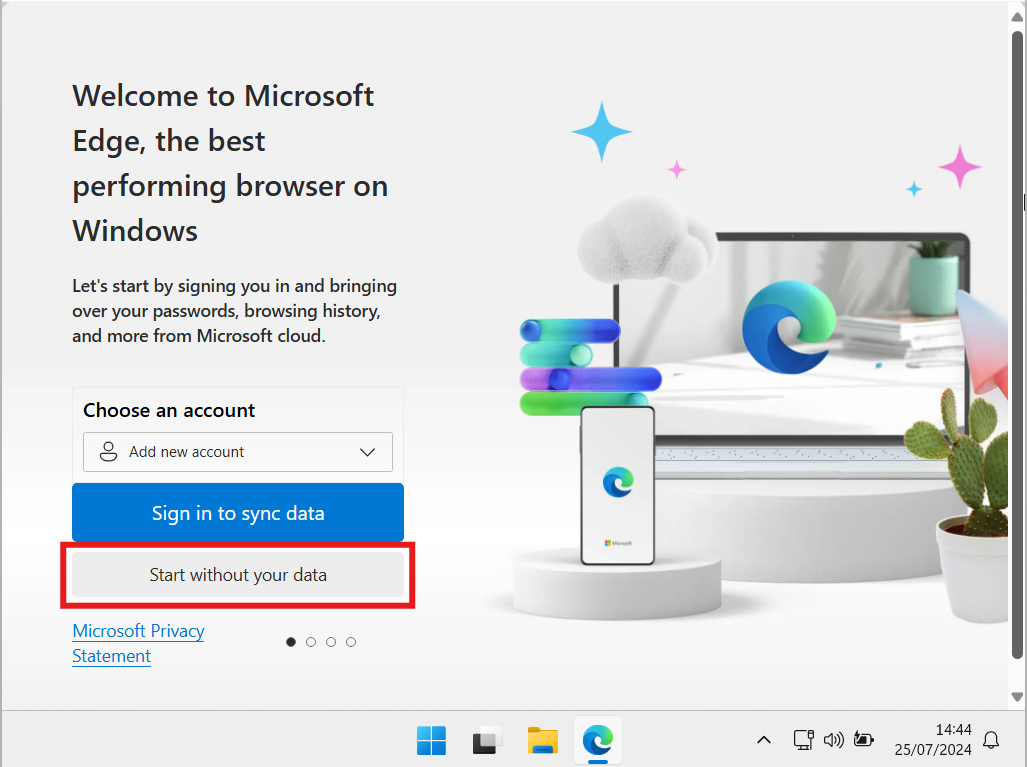Click the scrollbar down arrow

1017,696
